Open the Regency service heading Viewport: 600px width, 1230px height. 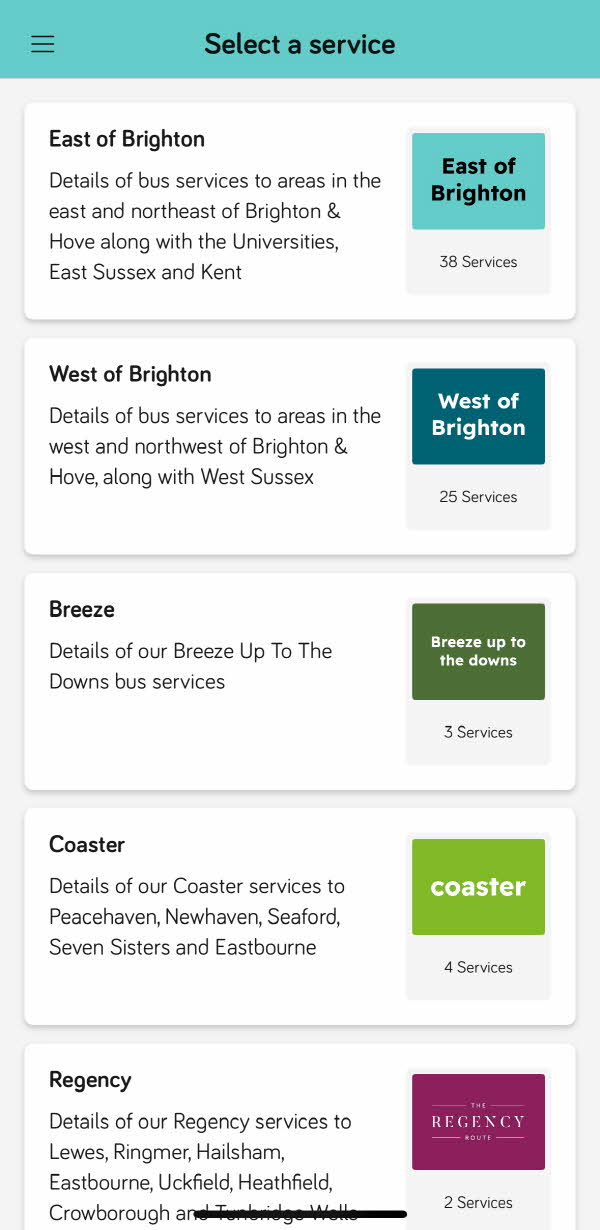pyautogui.click(x=90, y=1080)
